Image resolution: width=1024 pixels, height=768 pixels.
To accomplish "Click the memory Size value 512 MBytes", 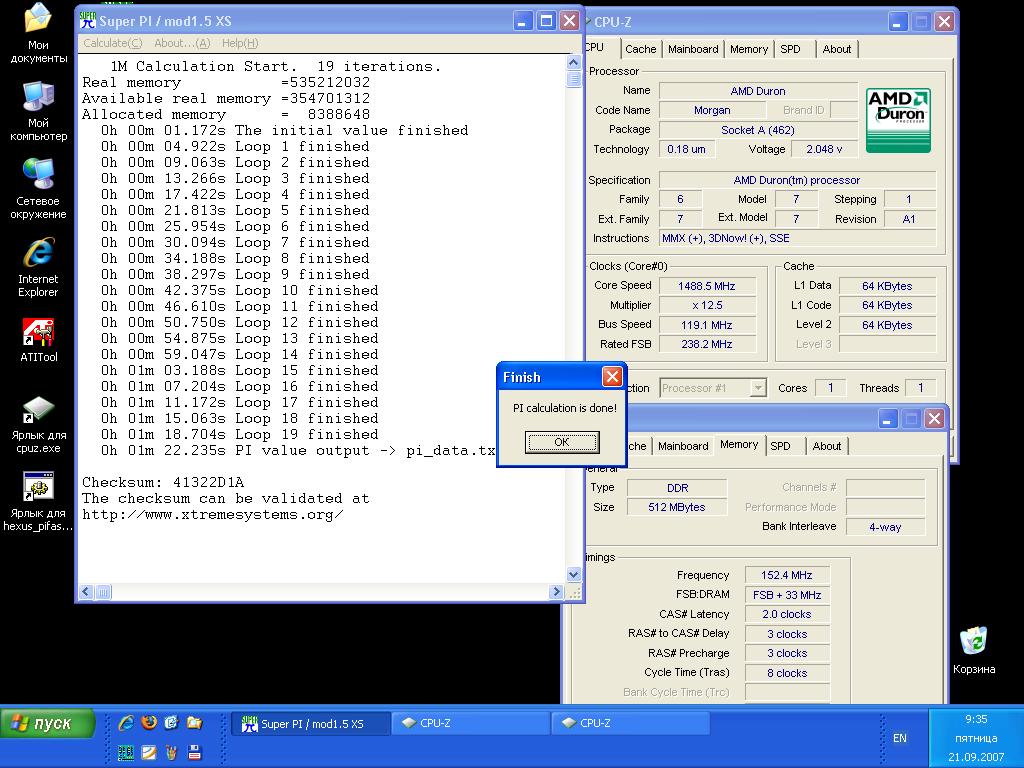I will coord(677,507).
